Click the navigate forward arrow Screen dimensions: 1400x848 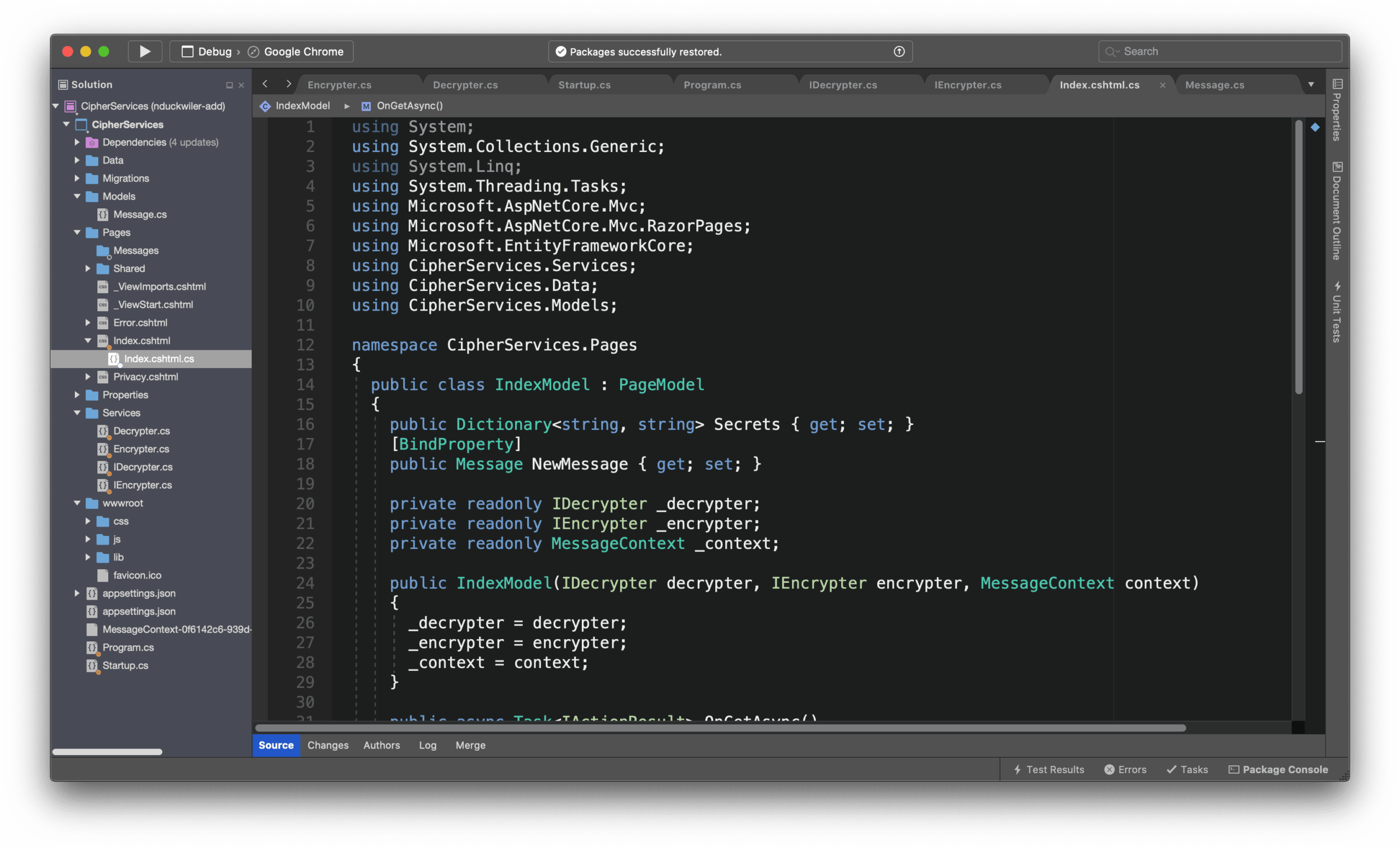click(289, 84)
